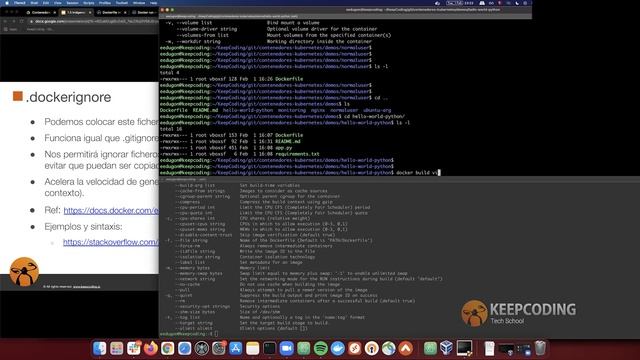The width and height of the screenshot is (640, 360).
Task: Click the green zoom button of terminal window
Action: tap(172, 9)
